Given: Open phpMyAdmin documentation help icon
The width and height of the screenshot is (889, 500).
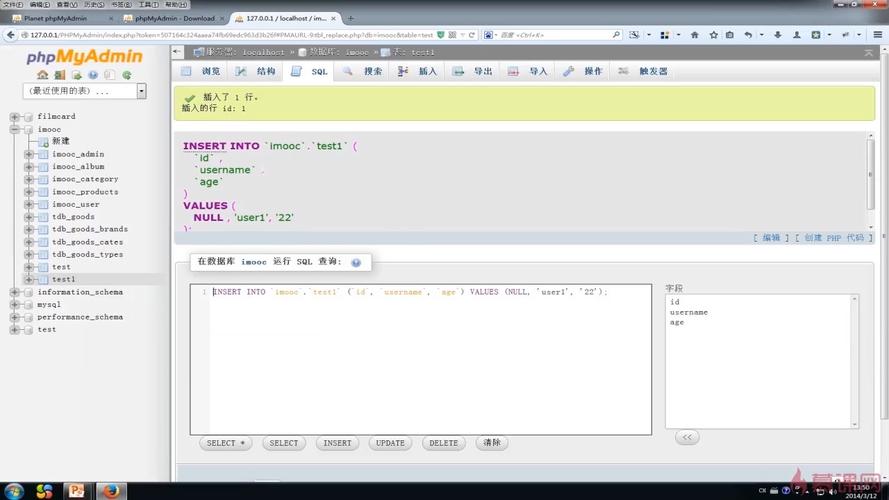Looking at the screenshot, I should point(93,75).
